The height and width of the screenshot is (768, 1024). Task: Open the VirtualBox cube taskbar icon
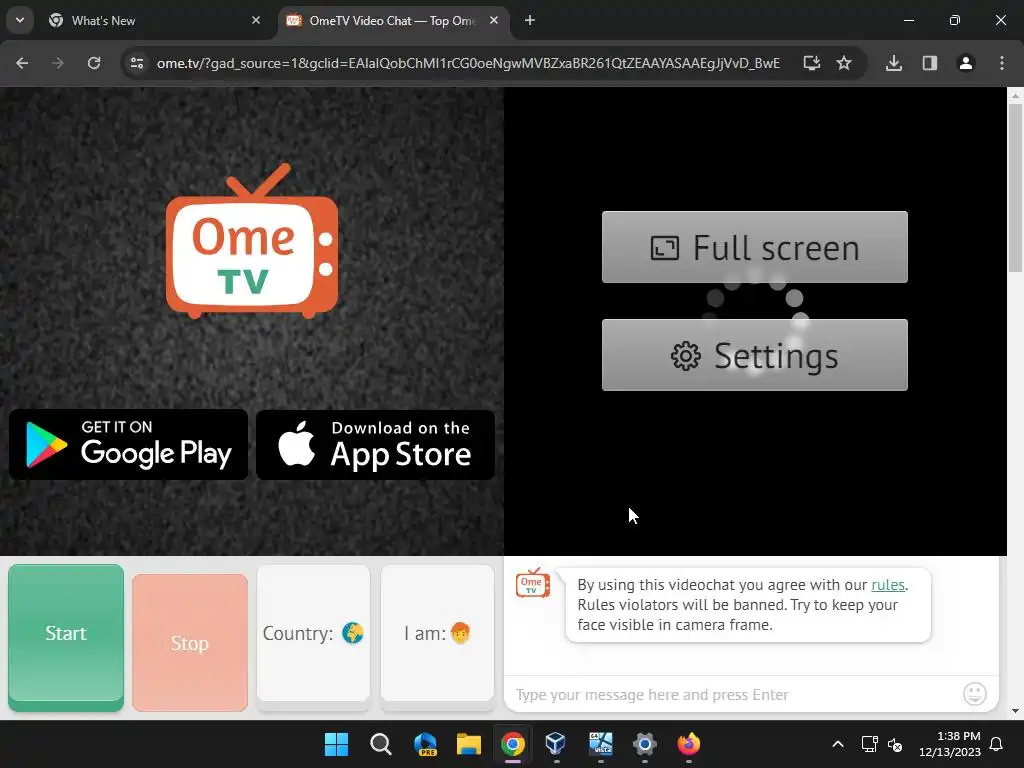(x=556, y=744)
